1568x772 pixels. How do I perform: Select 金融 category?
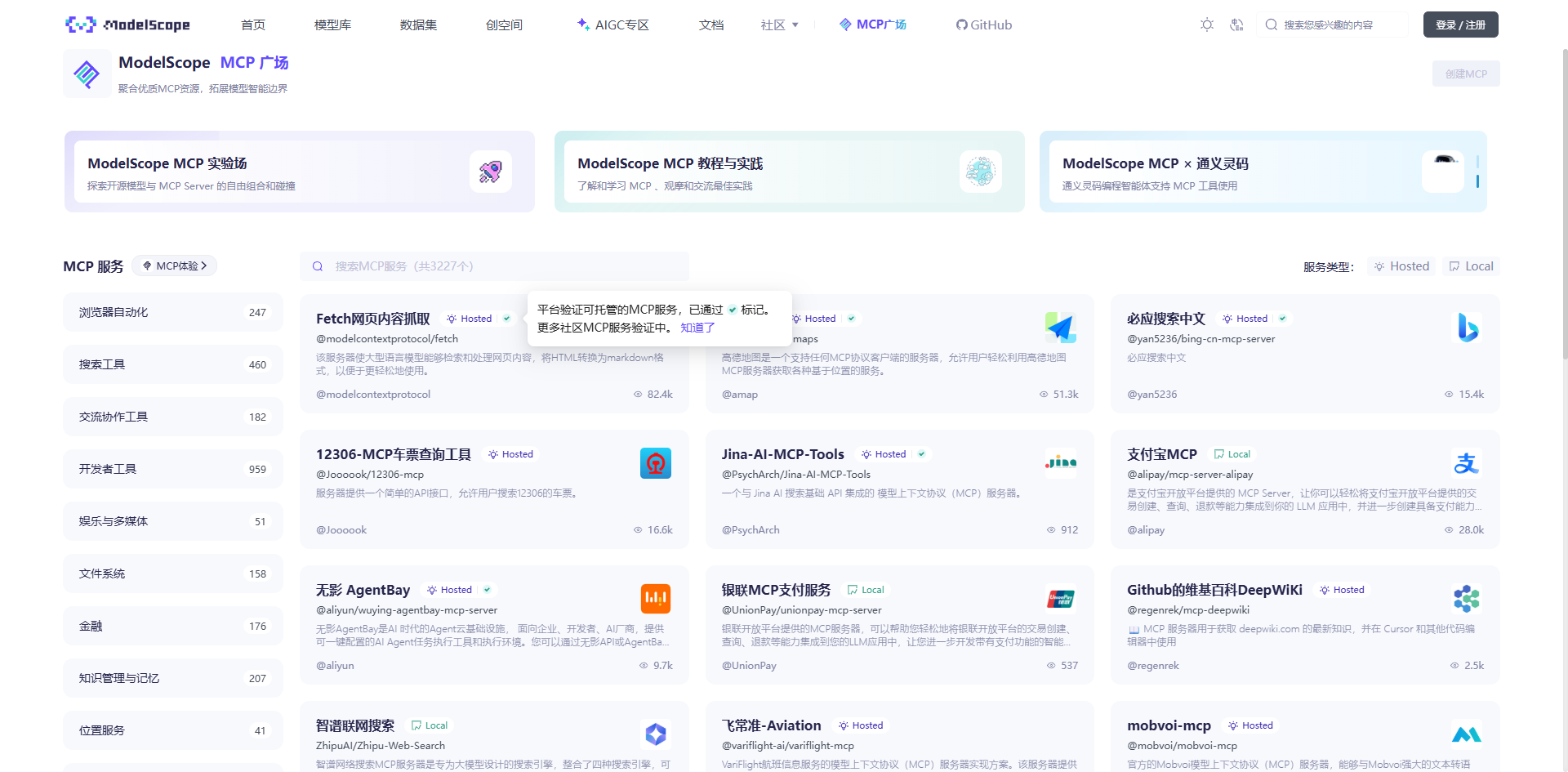pos(173,626)
